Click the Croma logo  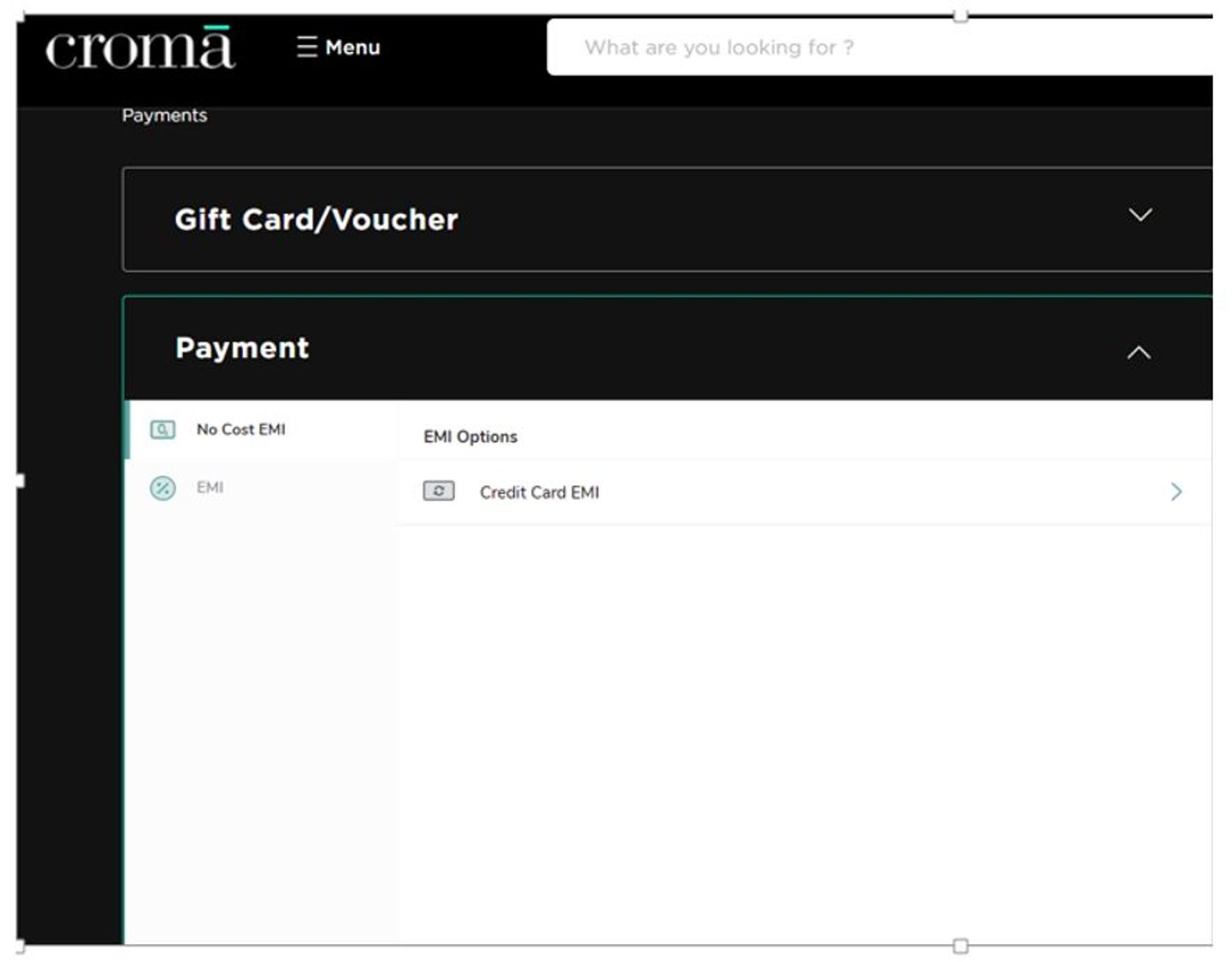pyautogui.click(x=139, y=48)
